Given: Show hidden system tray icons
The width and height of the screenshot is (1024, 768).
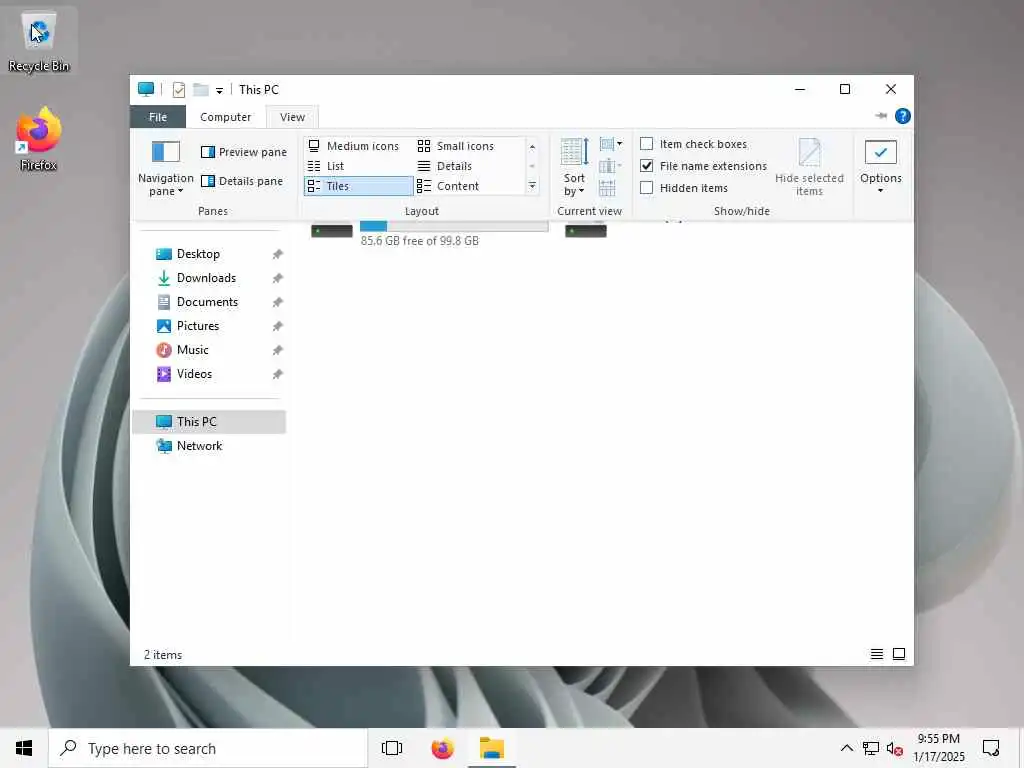Looking at the screenshot, I should click(x=846, y=748).
